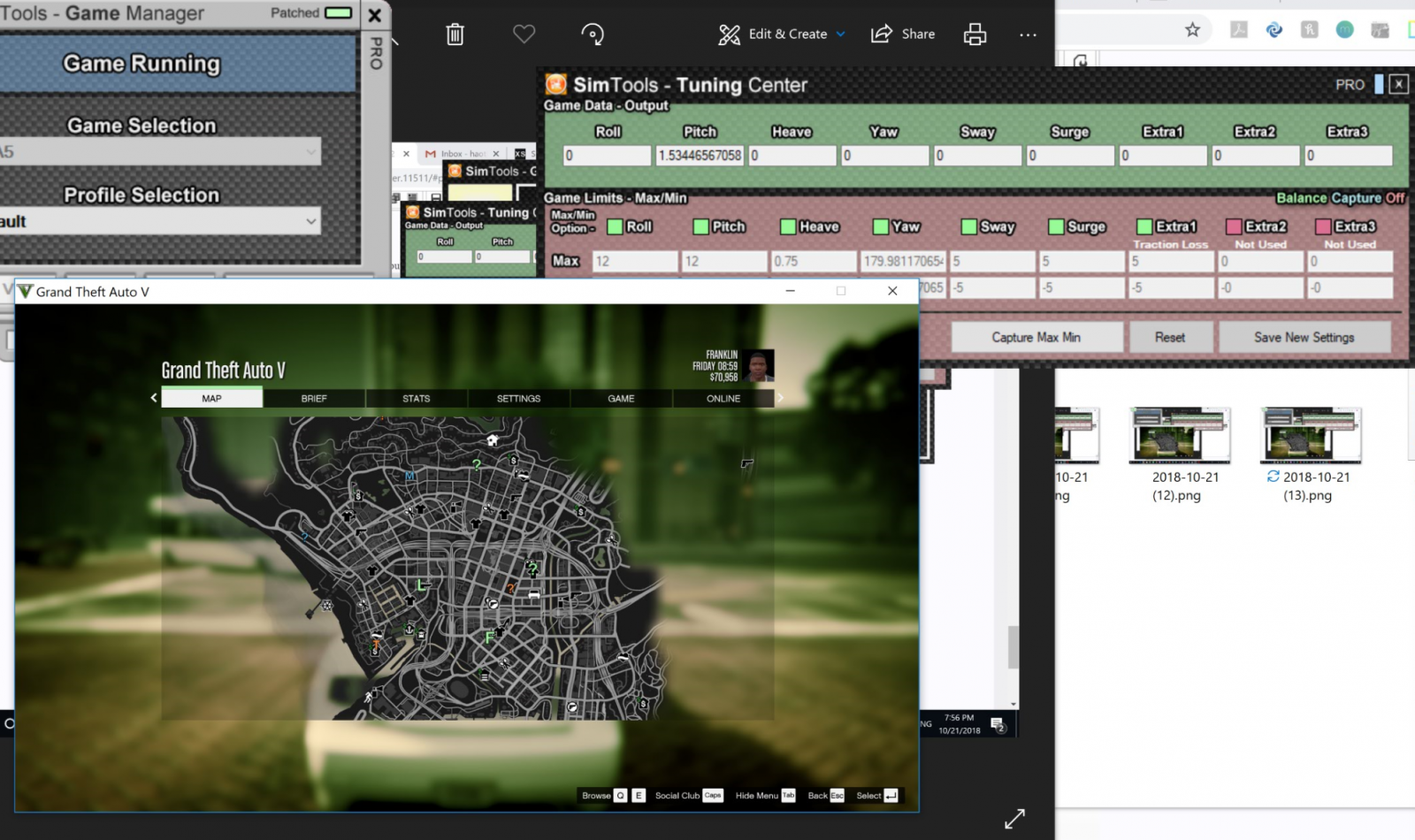Click Save New Settings button
This screenshot has height=840, width=1415.
point(1304,337)
